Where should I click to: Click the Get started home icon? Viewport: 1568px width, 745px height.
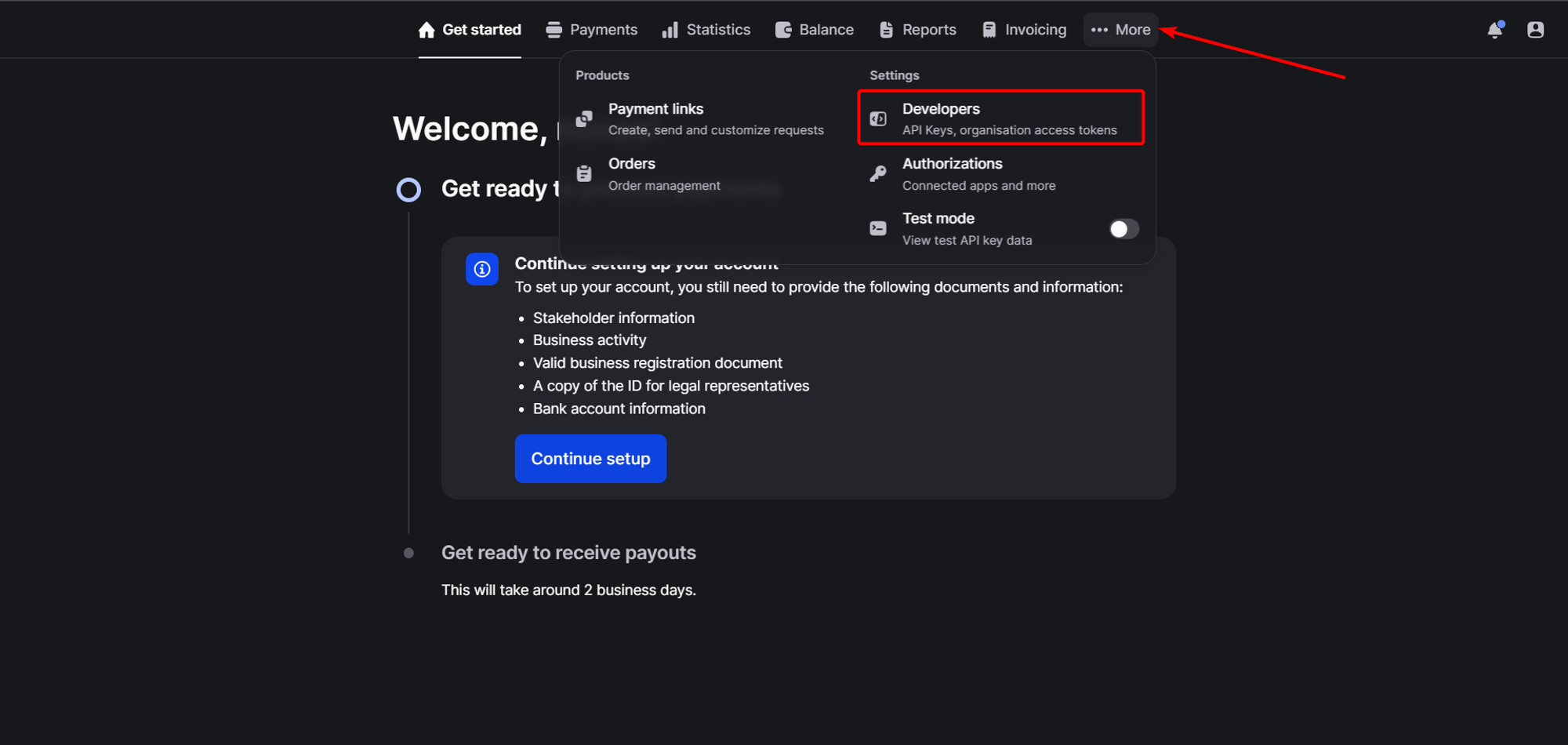(x=426, y=29)
